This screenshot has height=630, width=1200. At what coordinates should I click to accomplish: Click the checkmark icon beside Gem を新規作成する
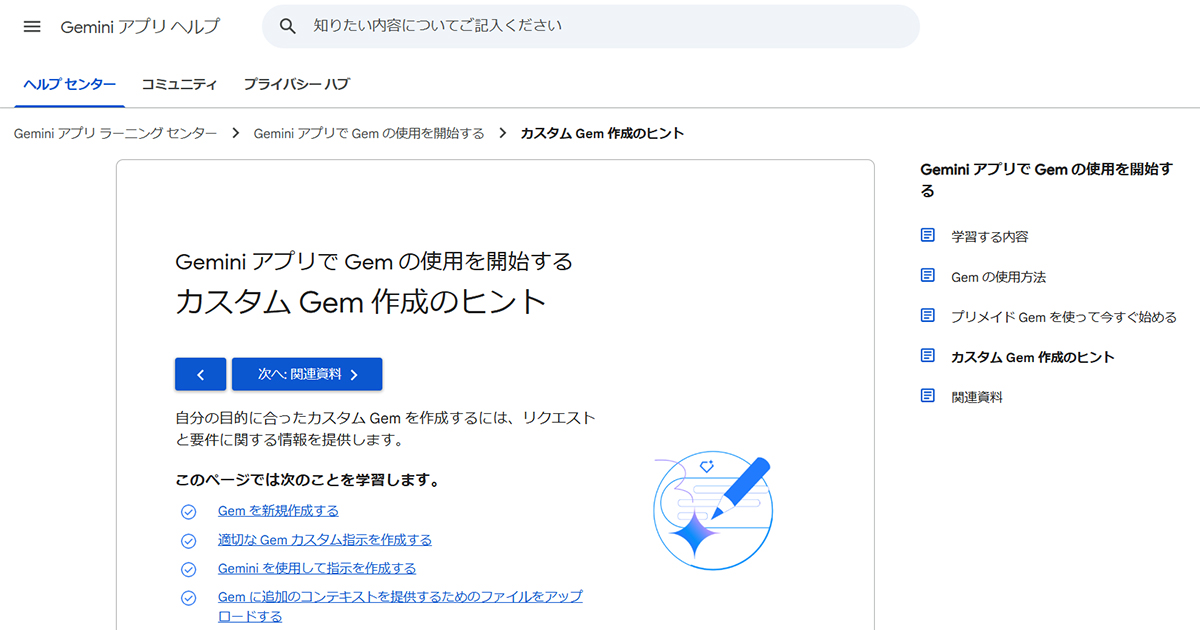[x=188, y=512]
